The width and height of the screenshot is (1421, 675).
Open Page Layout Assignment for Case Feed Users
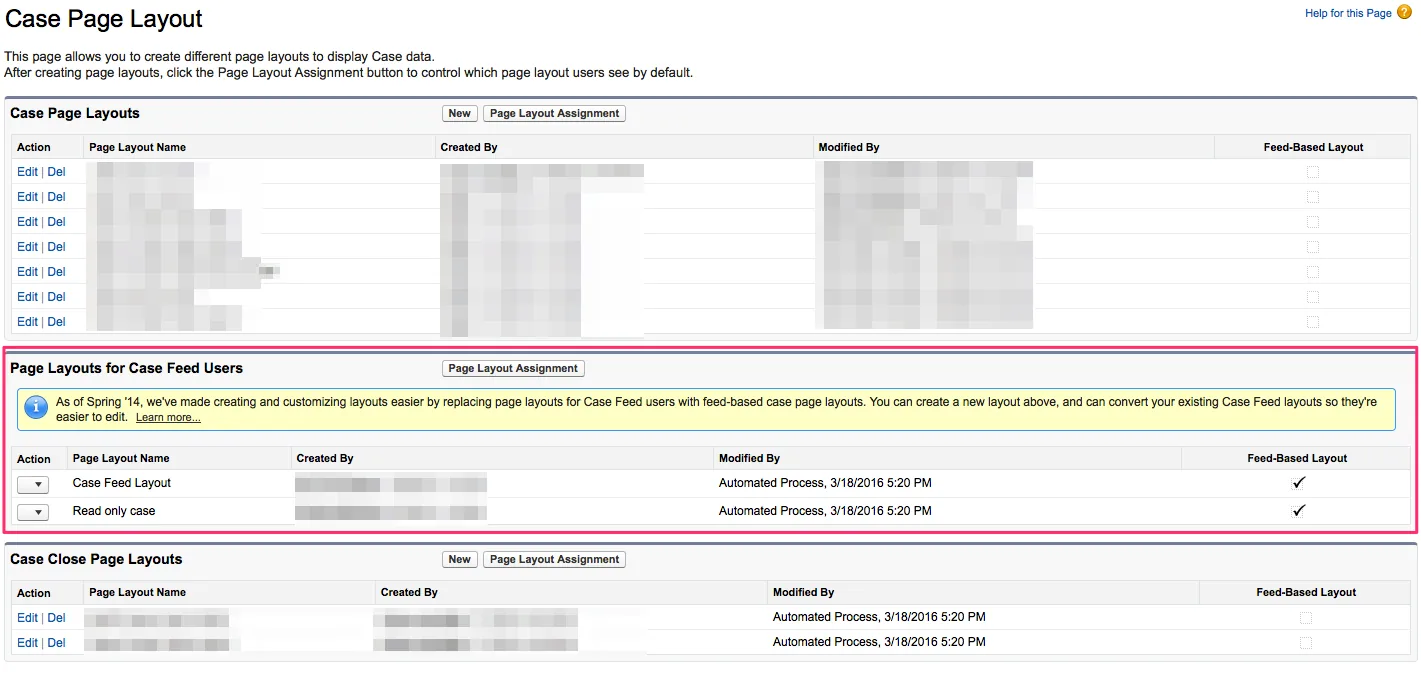click(x=513, y=369)
